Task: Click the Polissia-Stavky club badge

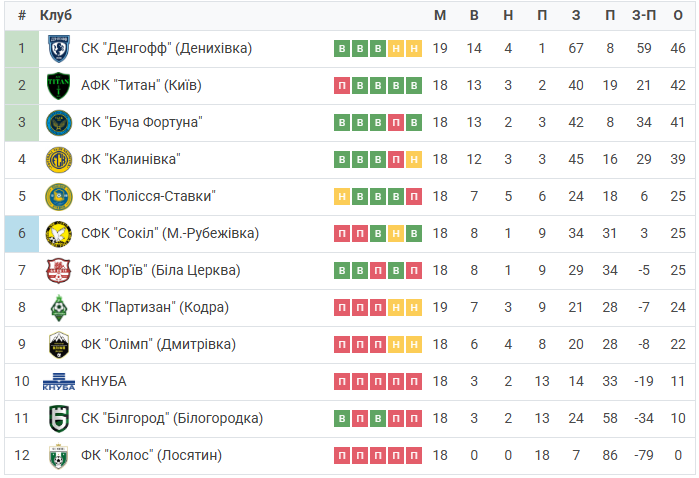Action: click(59, 197)
